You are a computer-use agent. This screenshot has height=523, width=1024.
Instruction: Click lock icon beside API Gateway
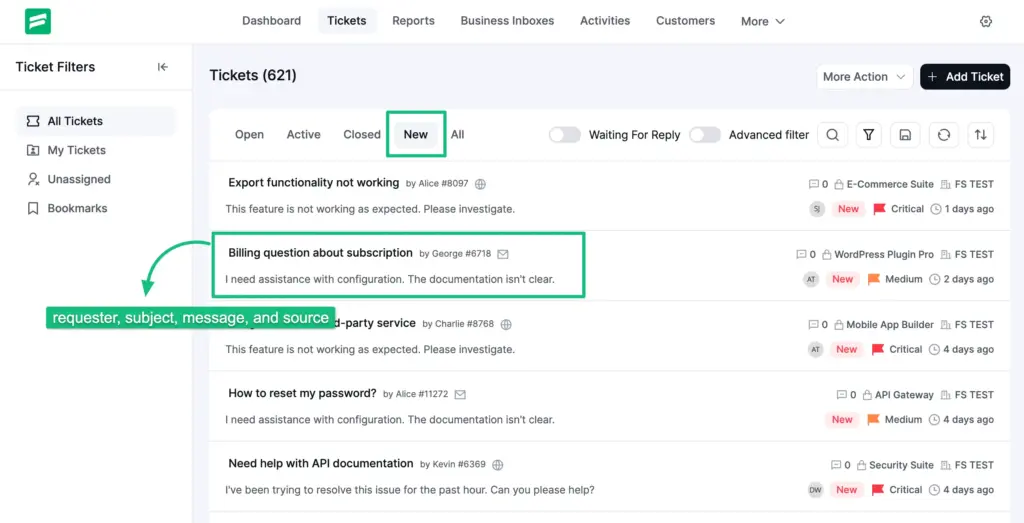point(867,395)
